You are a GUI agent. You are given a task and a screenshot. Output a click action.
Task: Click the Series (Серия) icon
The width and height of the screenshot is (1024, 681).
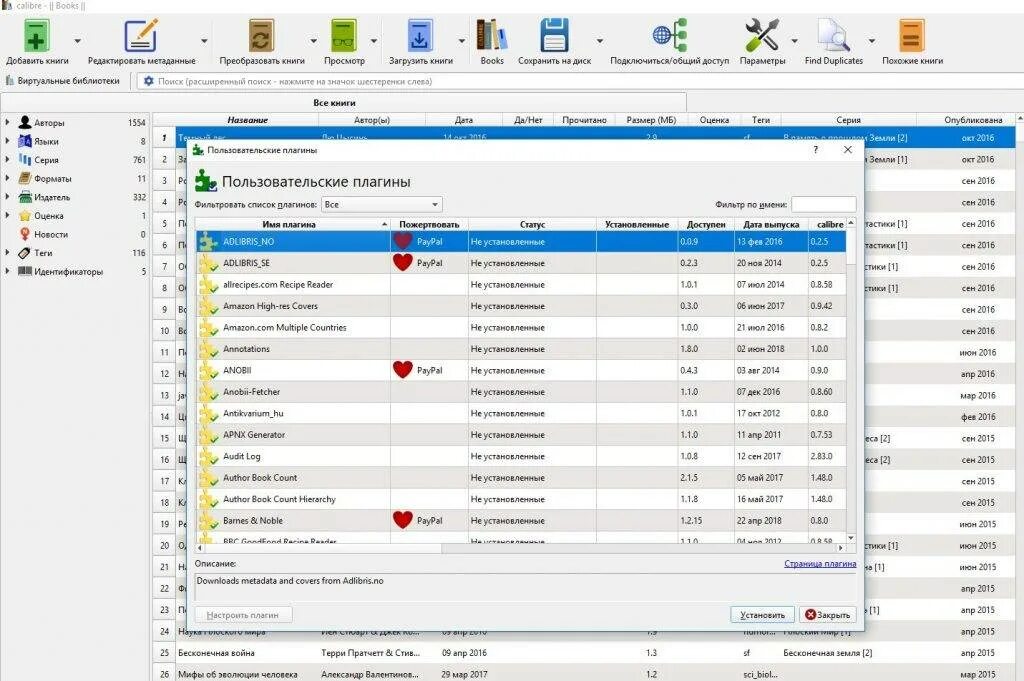click(25, 159)
